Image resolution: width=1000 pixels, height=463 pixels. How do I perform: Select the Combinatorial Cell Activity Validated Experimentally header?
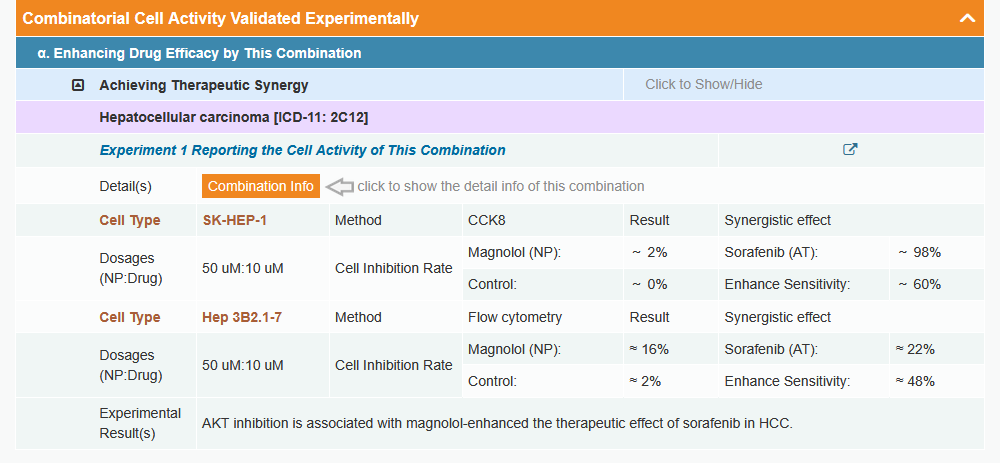[220, 18]
